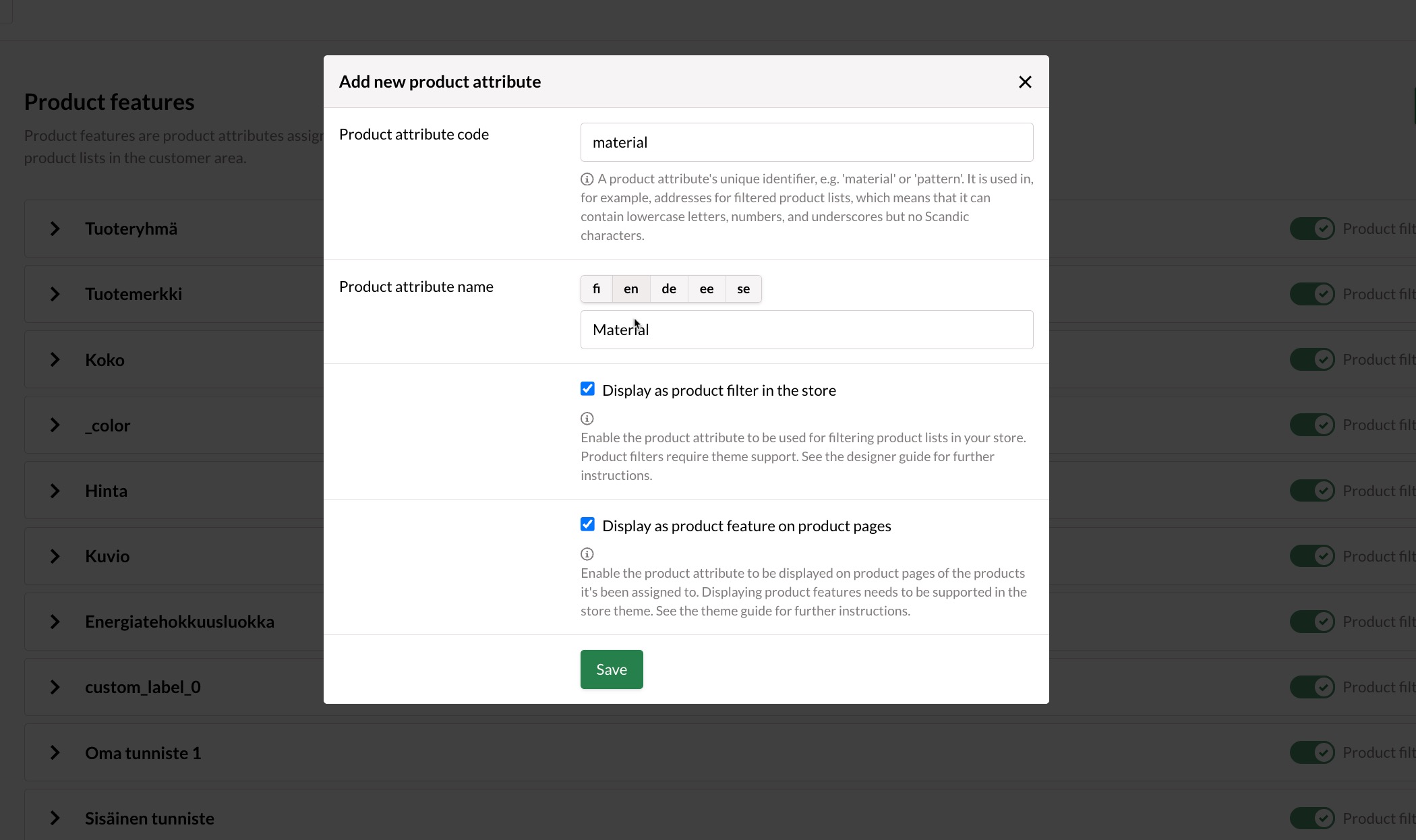Click the Product attribute code field

(806, 142)
